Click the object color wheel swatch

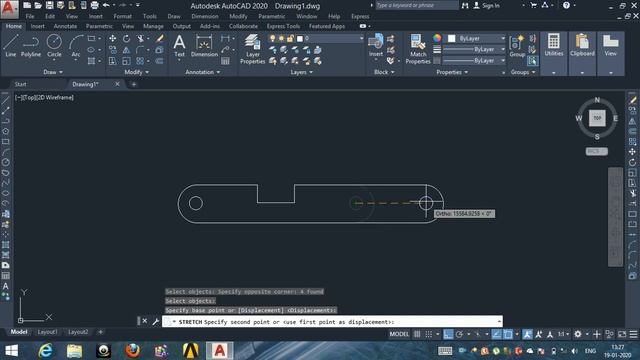(437, 38)
